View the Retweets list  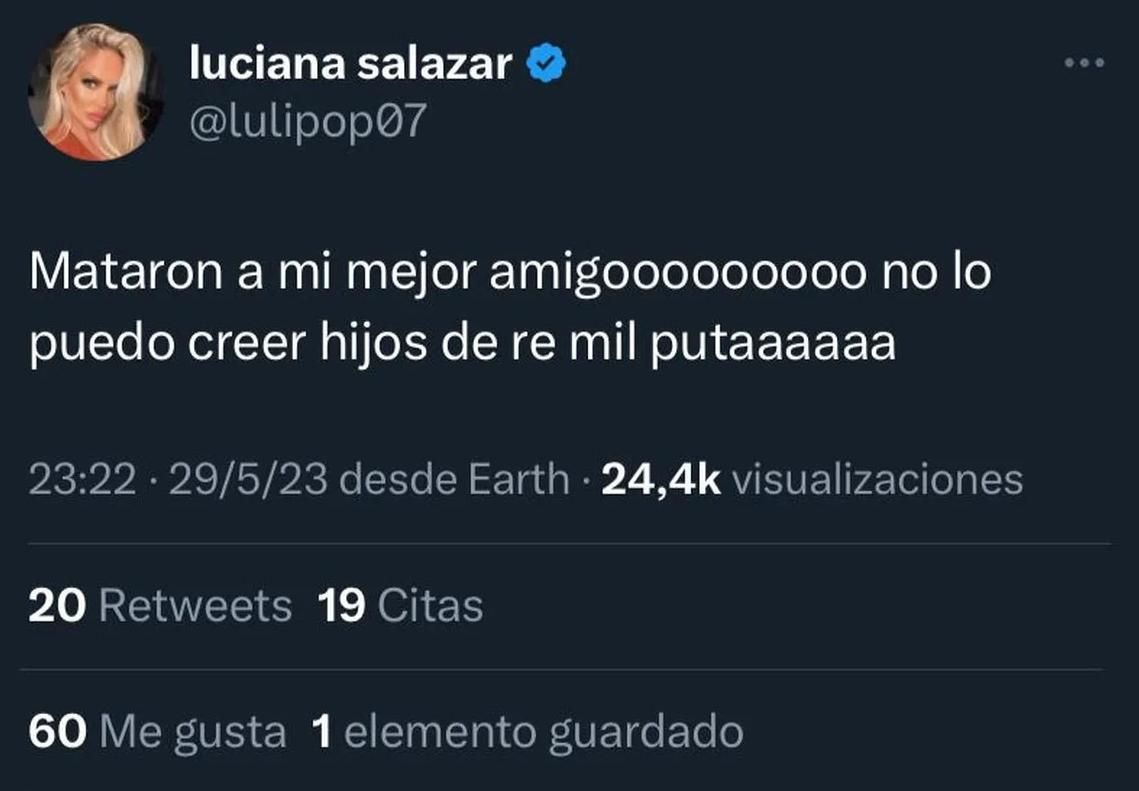click(196, 606)
